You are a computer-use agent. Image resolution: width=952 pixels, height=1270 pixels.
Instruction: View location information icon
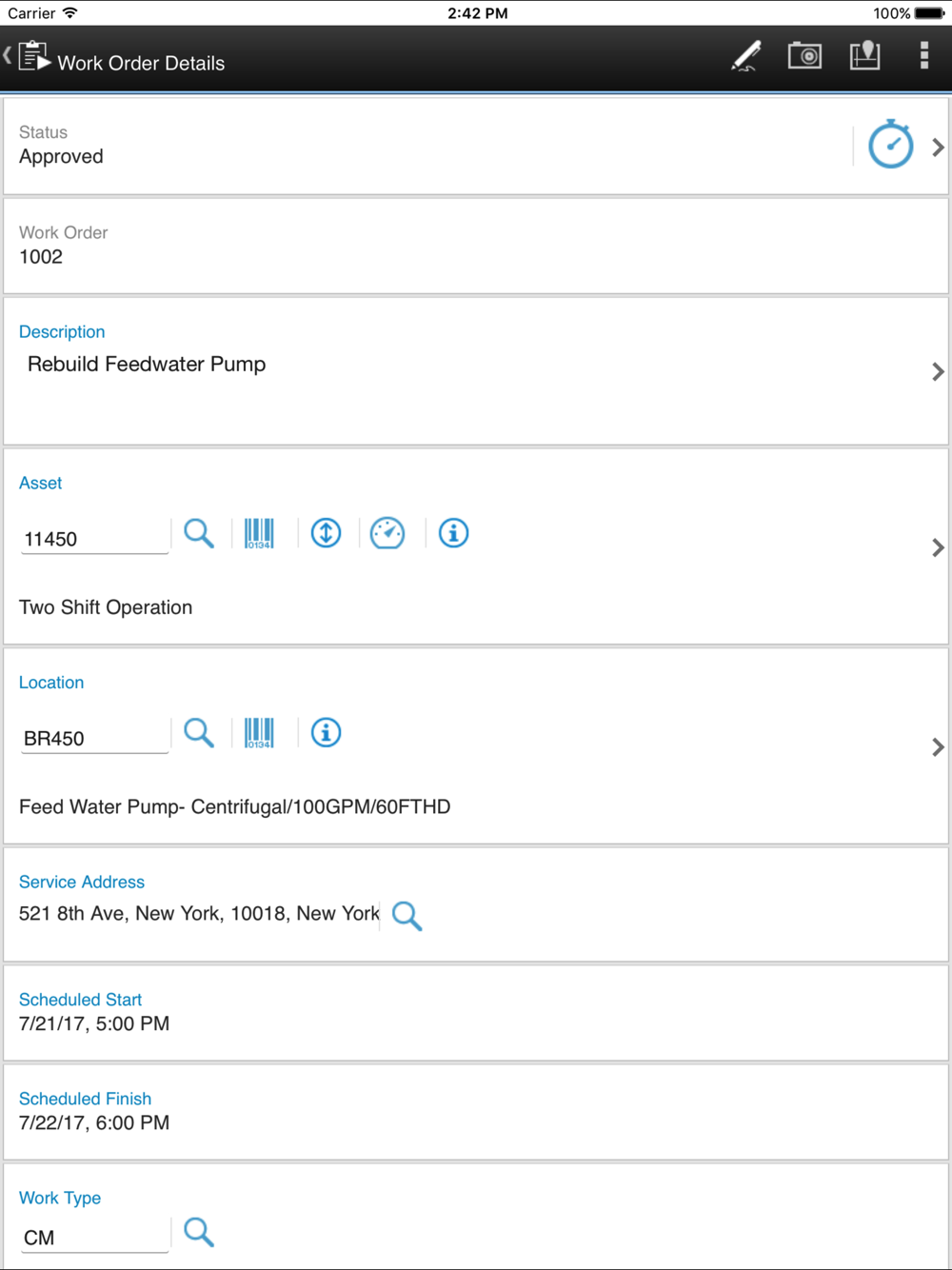tap(326, 733)
